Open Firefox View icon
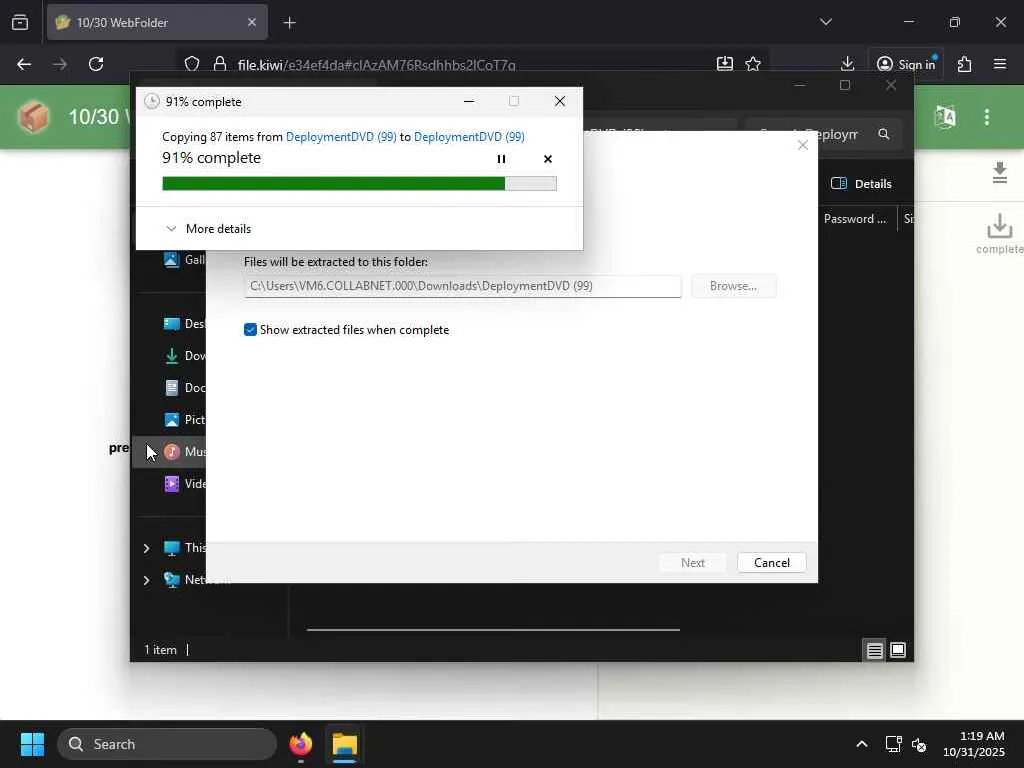This screenshot has width=1024, height=768. [20, 22]
